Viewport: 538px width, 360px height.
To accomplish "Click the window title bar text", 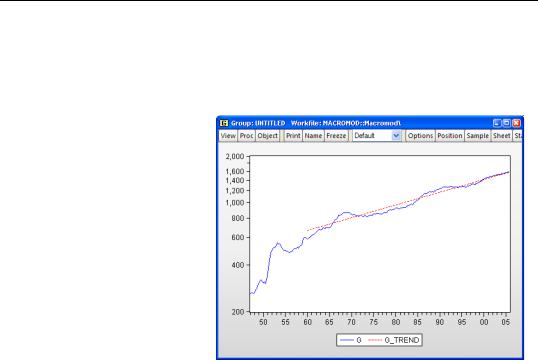I will click(x=316, y=123).
